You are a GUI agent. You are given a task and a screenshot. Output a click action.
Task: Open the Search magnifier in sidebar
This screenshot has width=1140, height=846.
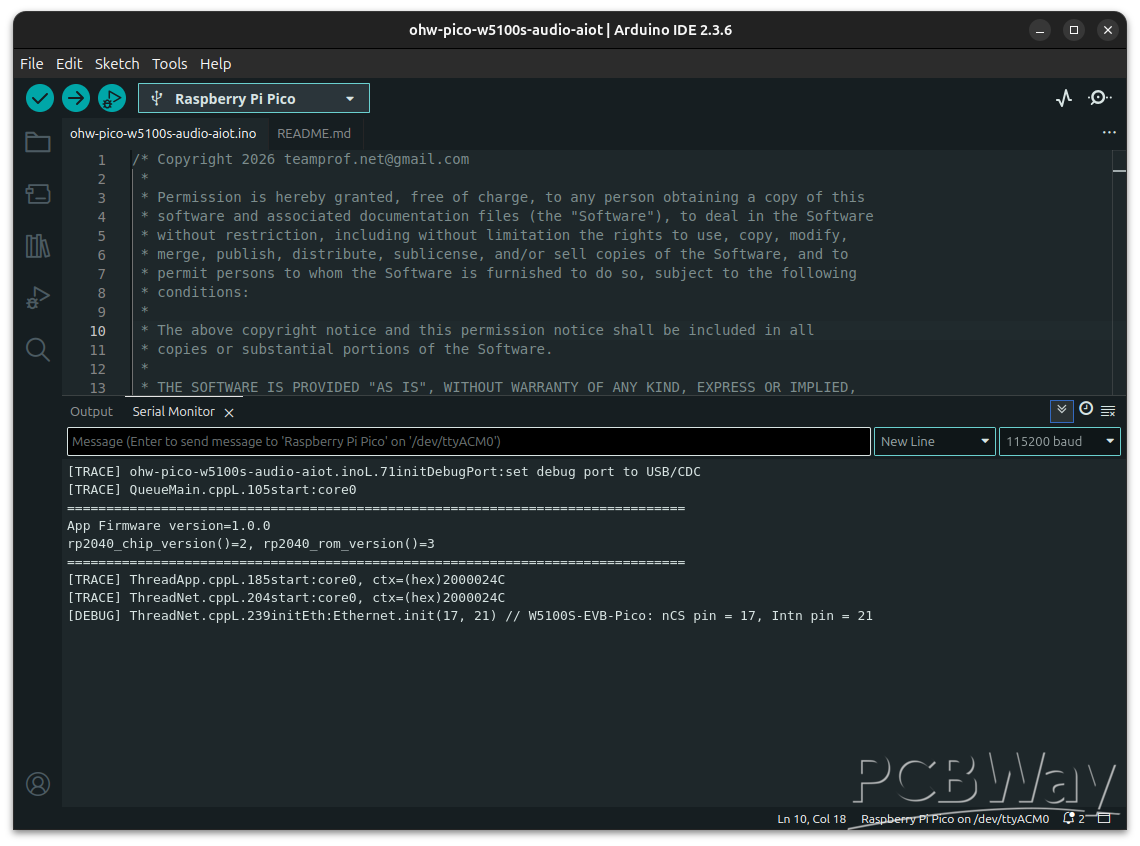tap(38, 349)
